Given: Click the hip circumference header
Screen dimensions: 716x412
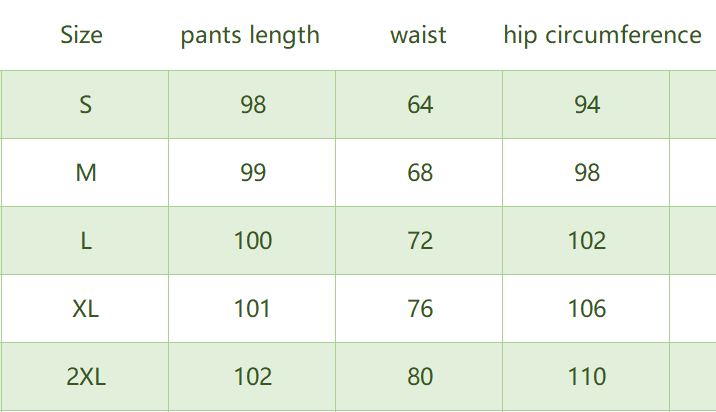Looking at the screenshot, I should (602, 36).
